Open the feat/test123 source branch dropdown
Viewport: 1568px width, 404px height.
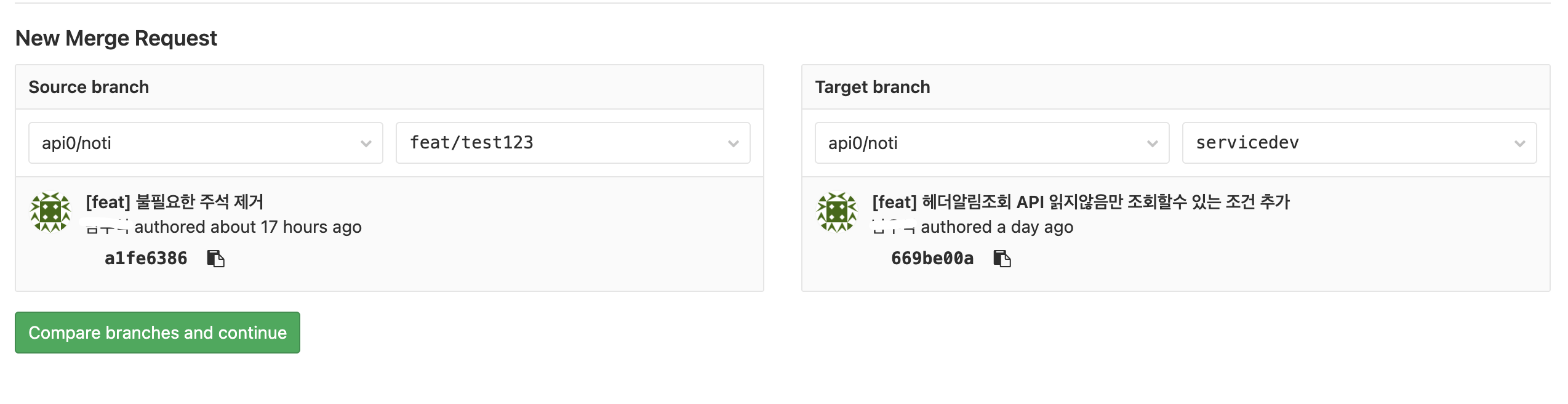click(572, 143)
